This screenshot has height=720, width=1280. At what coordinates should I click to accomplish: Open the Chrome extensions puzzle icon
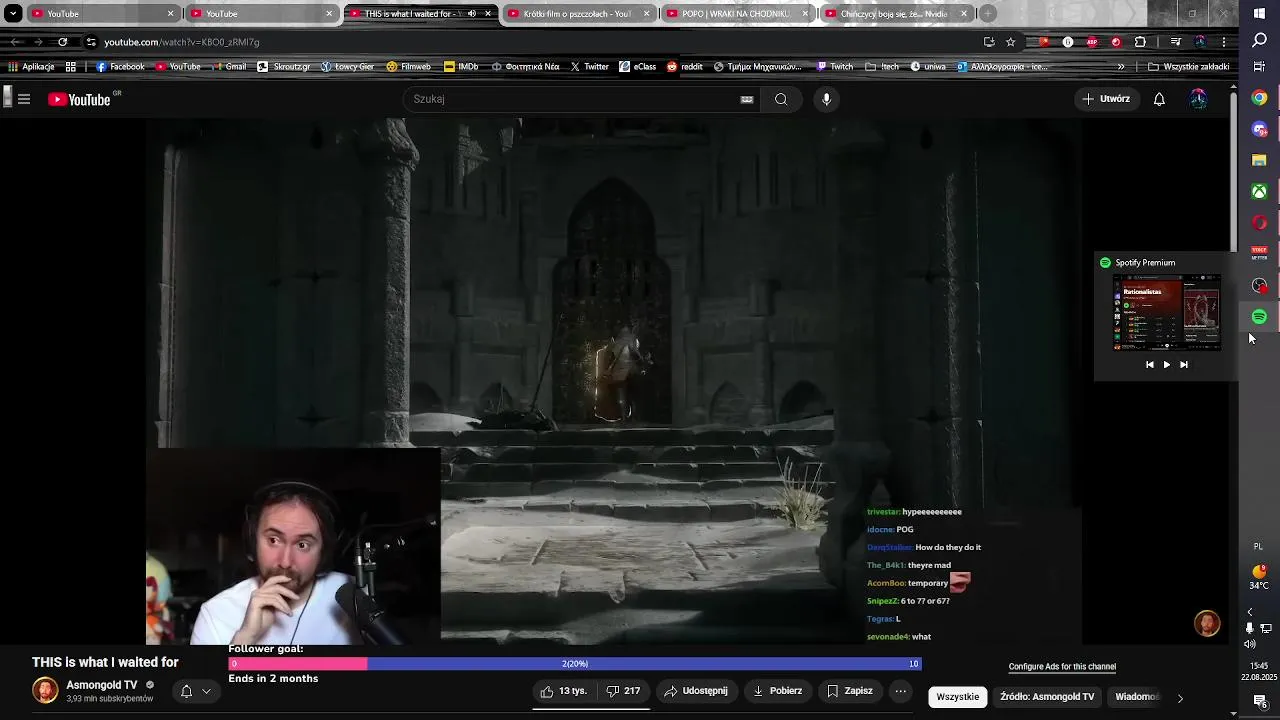click(x=1140, y=42)
